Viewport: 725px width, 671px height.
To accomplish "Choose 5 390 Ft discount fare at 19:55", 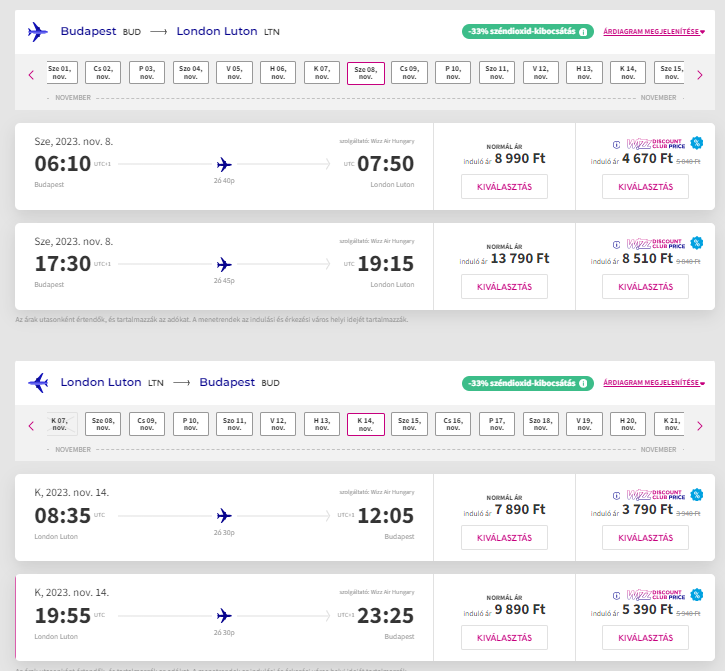I will (645, 637).
